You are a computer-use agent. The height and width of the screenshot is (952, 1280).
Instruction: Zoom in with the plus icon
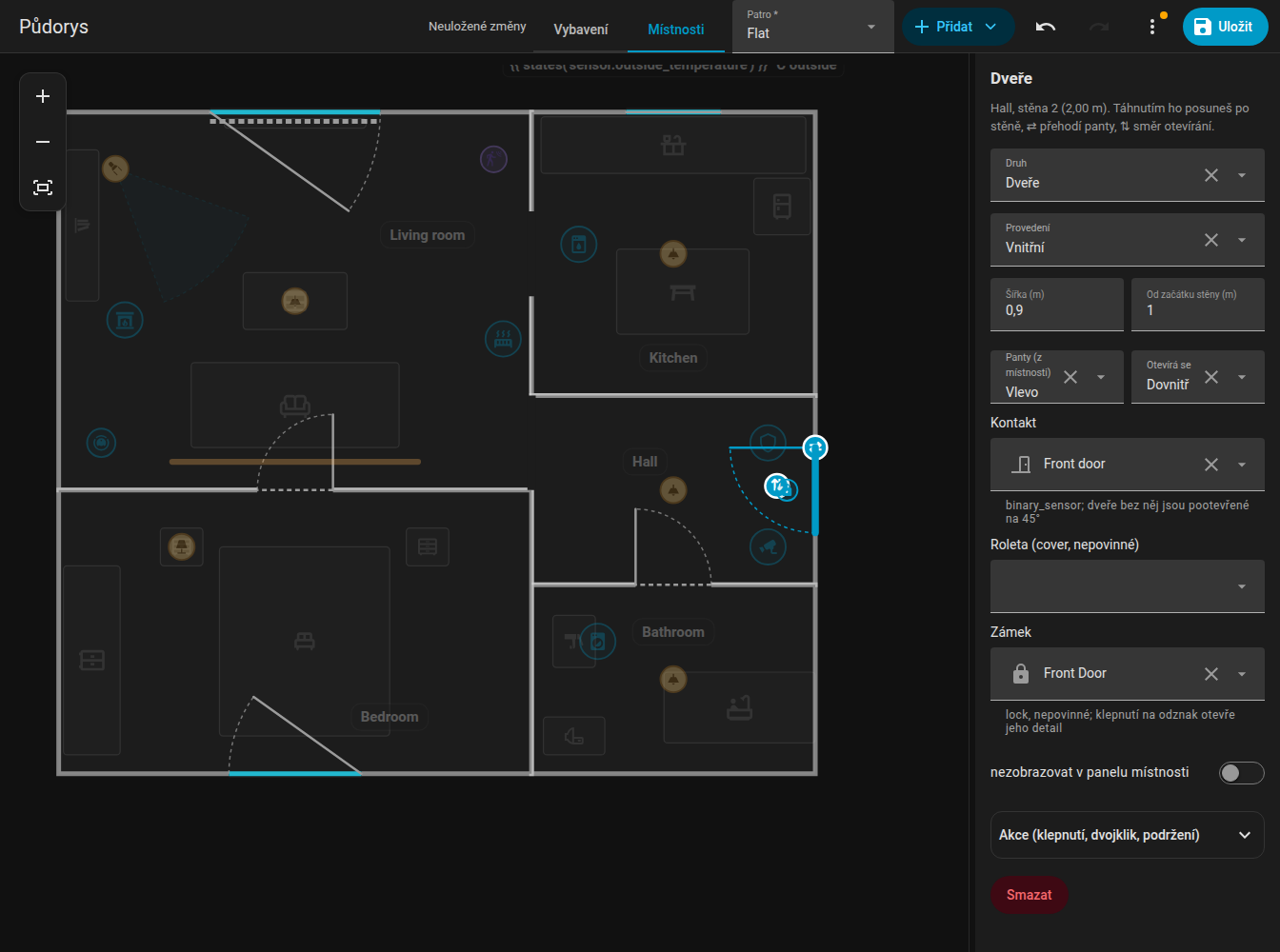[43, 96]
